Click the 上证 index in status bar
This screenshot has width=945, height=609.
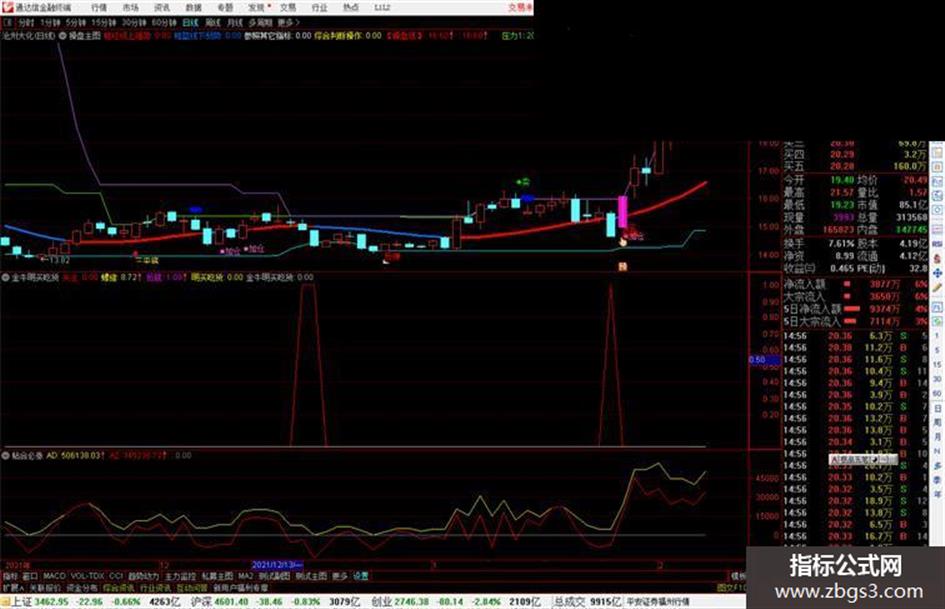click(21, 602)
